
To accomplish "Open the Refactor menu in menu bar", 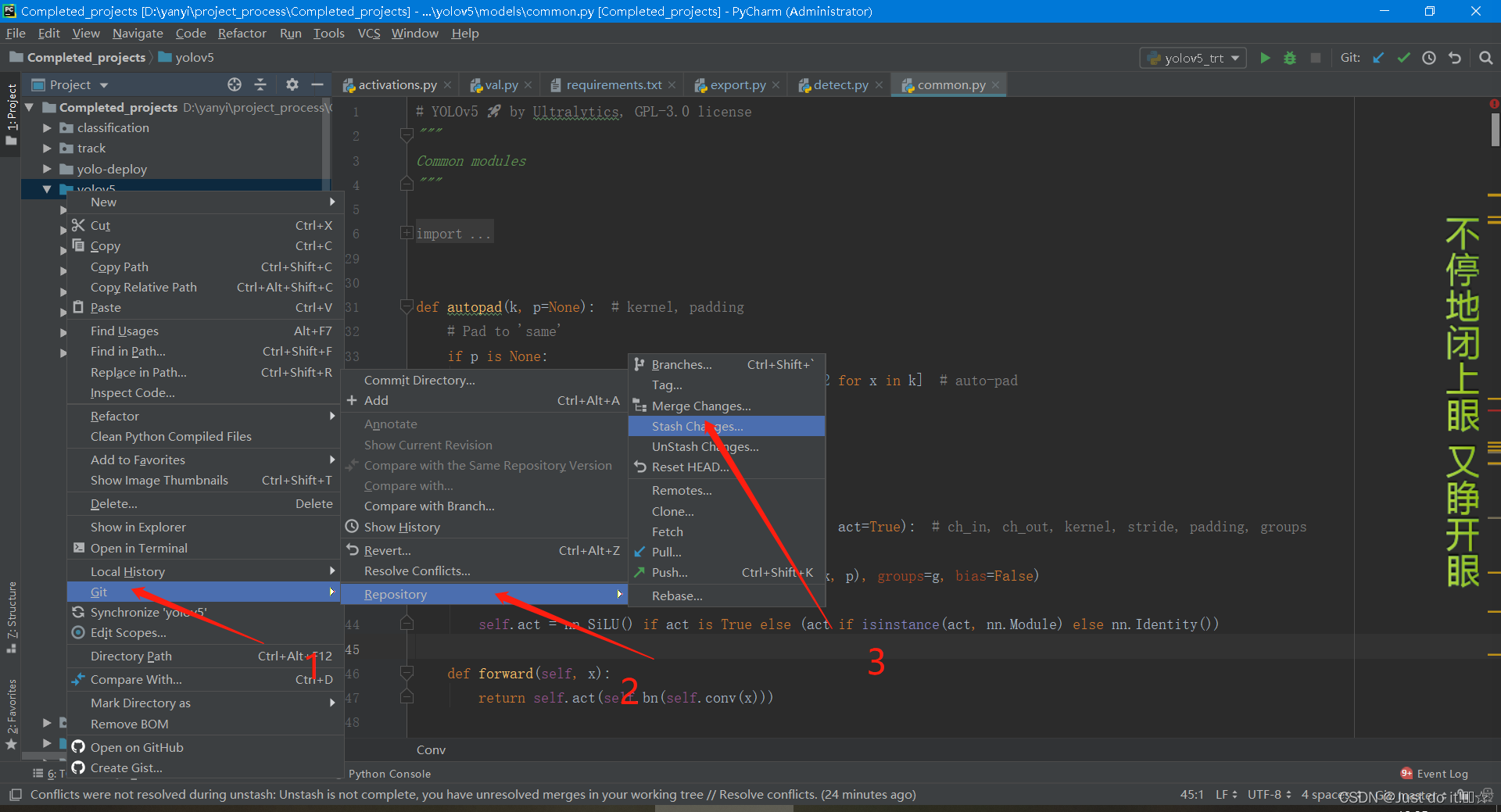I will [242, 33].
